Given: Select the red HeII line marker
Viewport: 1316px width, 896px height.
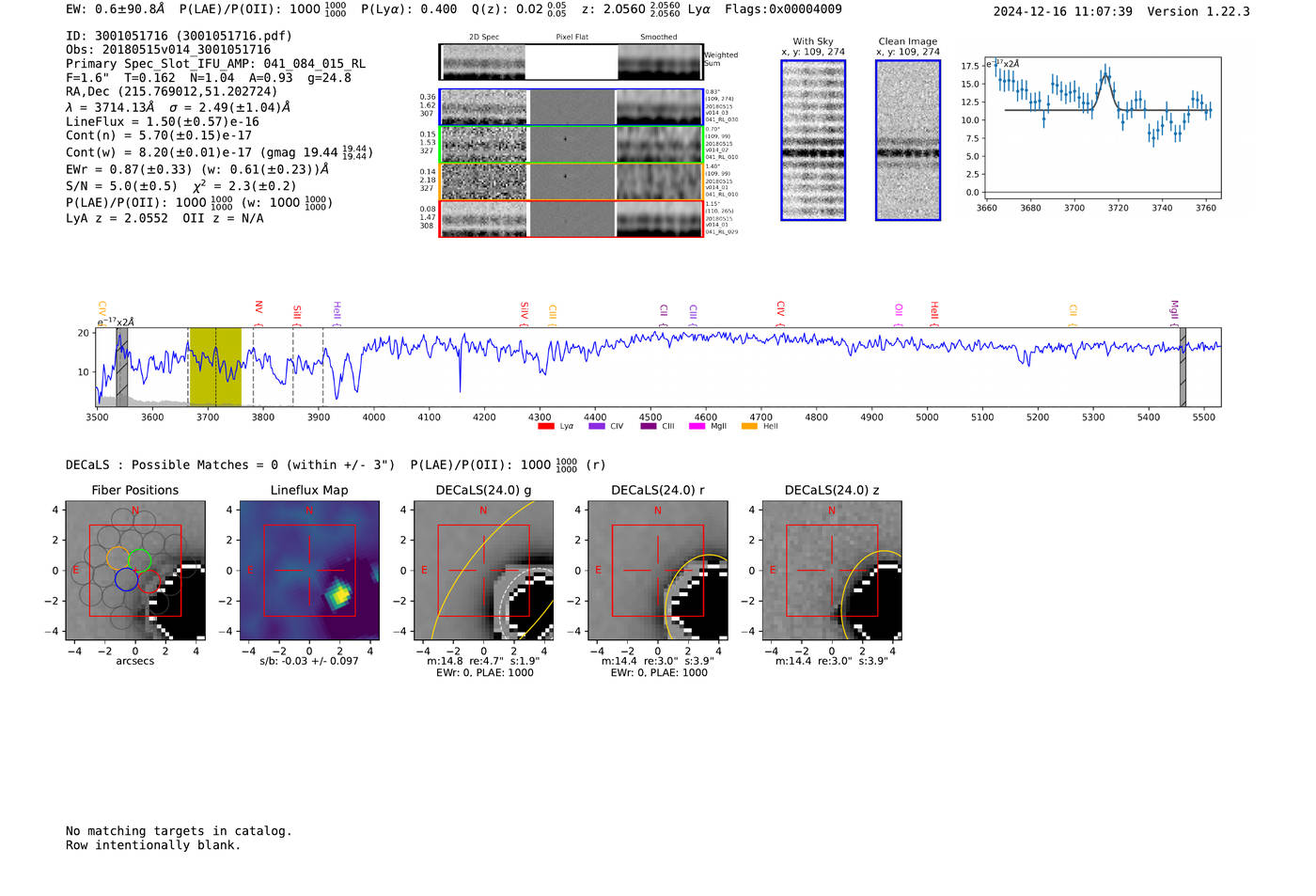Looking at the screenshot, I should coord(934,312).
